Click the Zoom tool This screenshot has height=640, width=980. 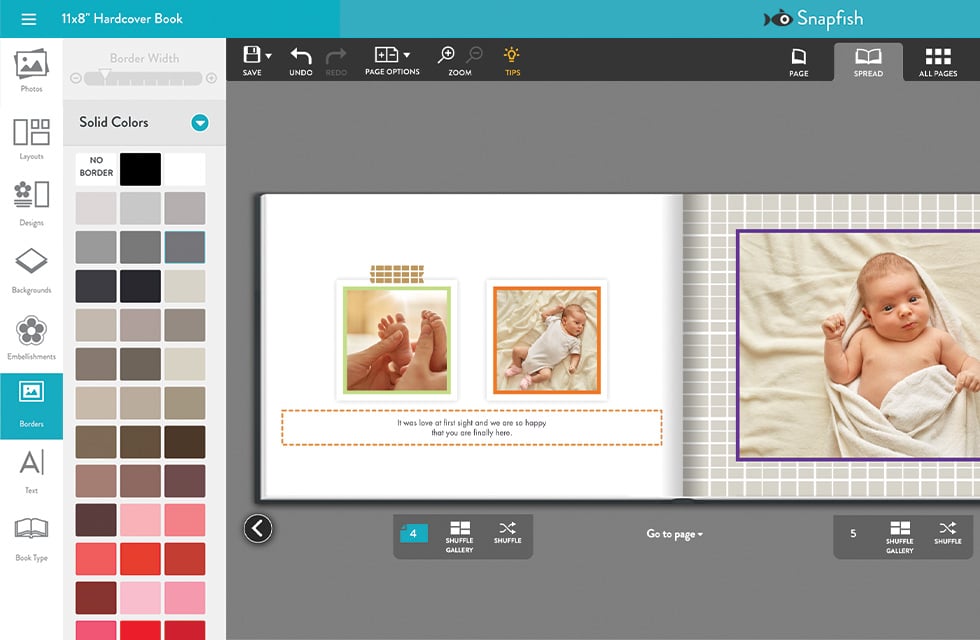(447, 60)
